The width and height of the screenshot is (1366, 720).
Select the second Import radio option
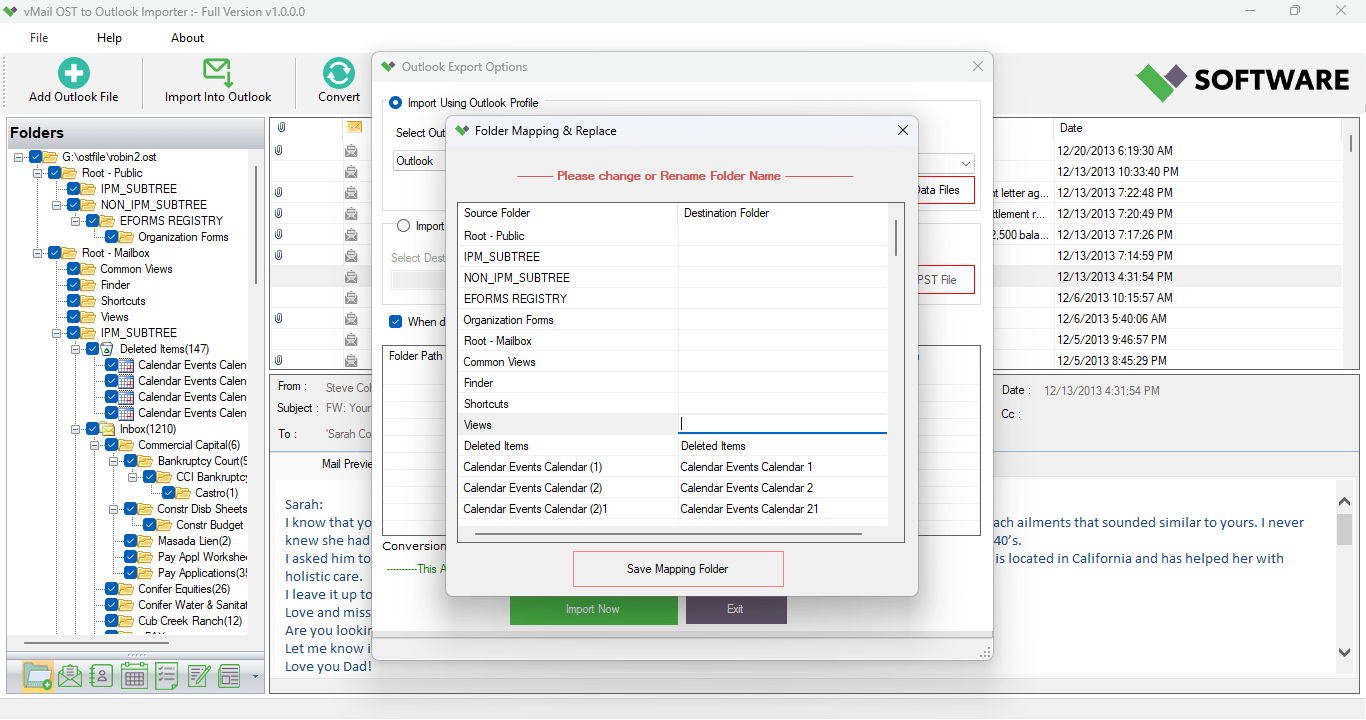click(x=404, y=226)
